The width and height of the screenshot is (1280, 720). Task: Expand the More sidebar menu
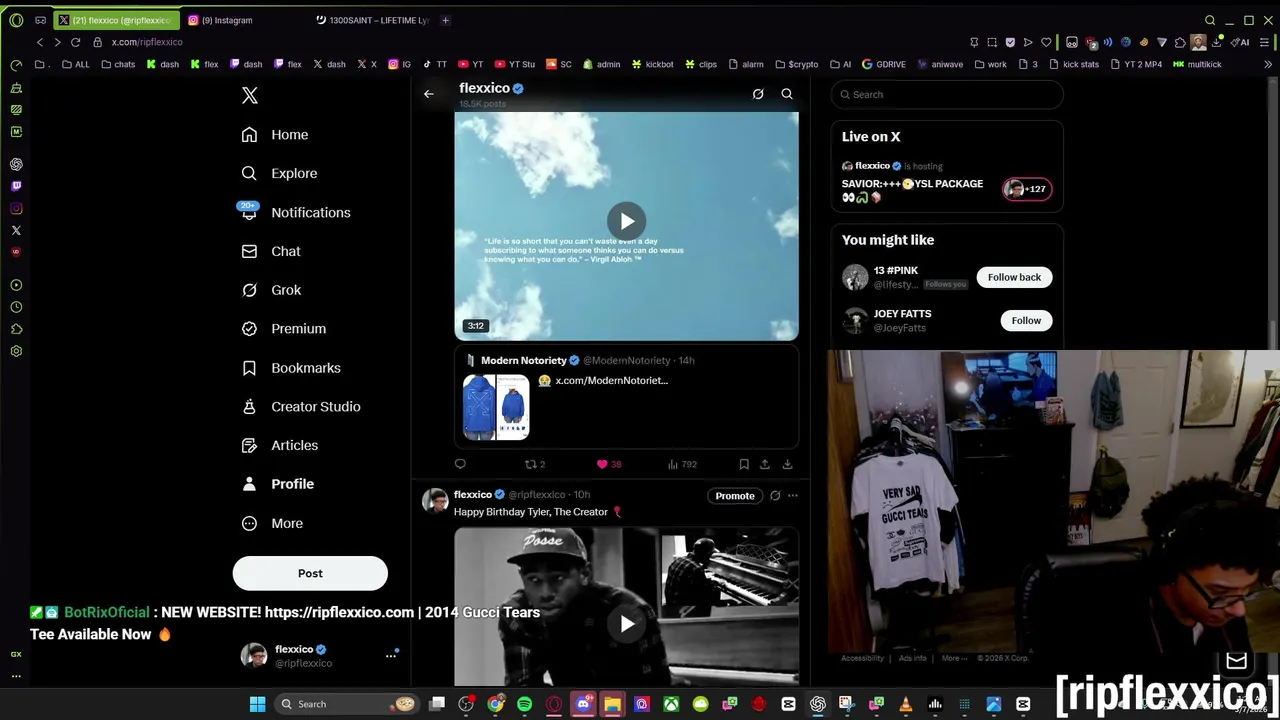[x=272, y=523]
